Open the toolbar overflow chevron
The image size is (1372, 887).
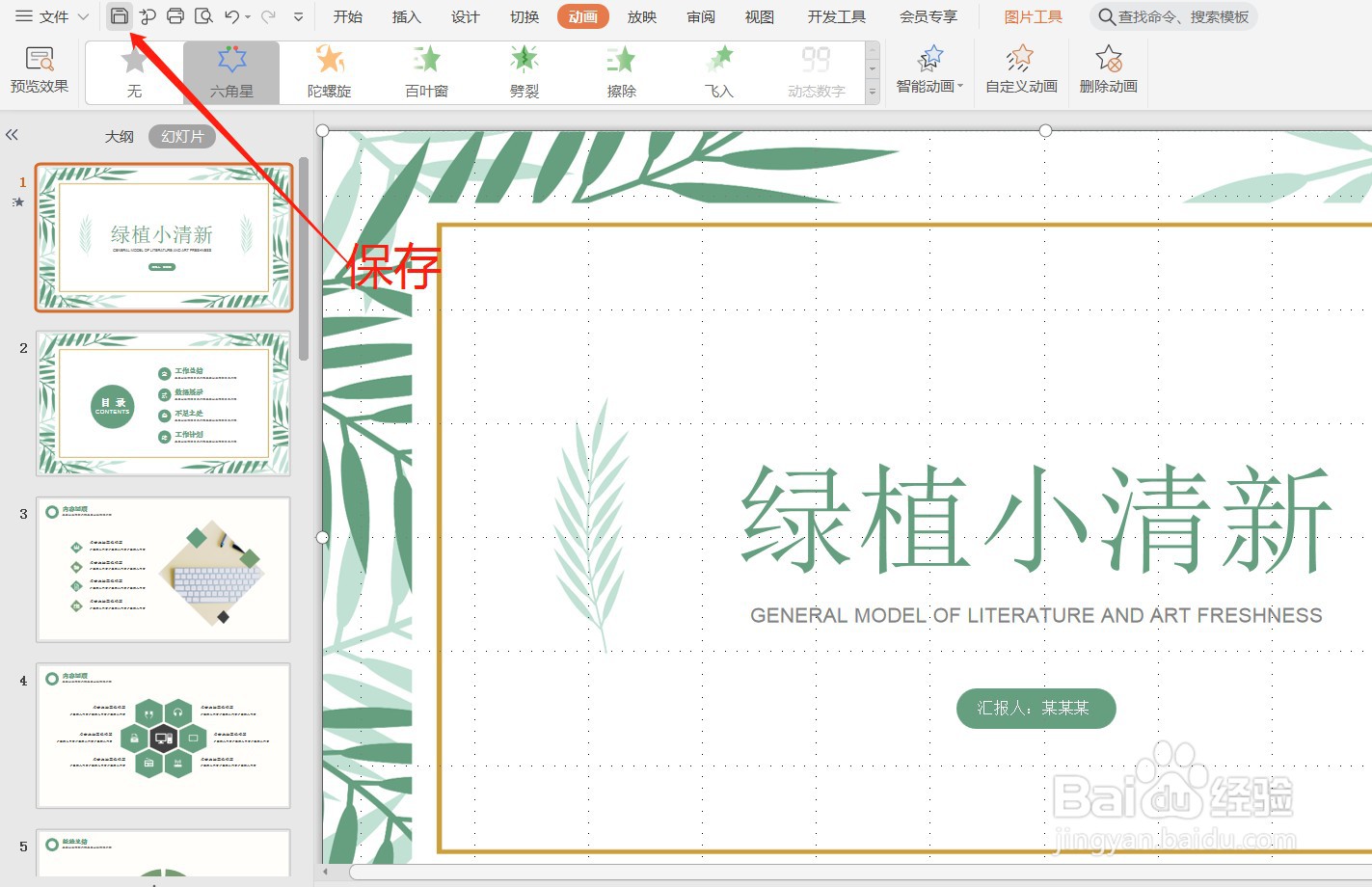pyautogui.click(x=298, y=15)
